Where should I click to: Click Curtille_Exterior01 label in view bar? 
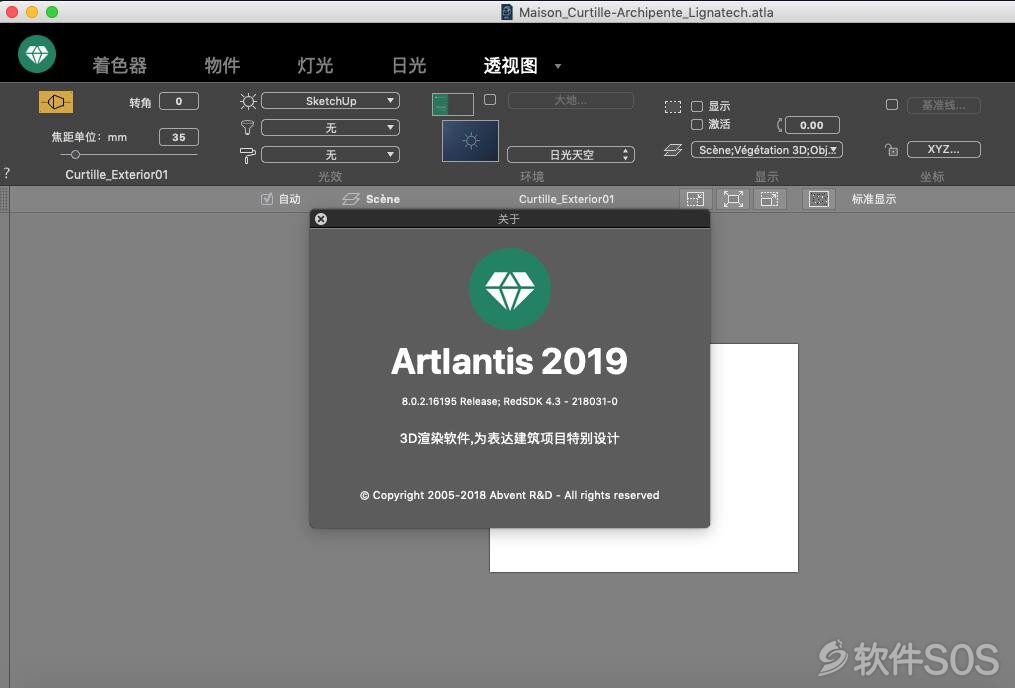click(566, 199)
